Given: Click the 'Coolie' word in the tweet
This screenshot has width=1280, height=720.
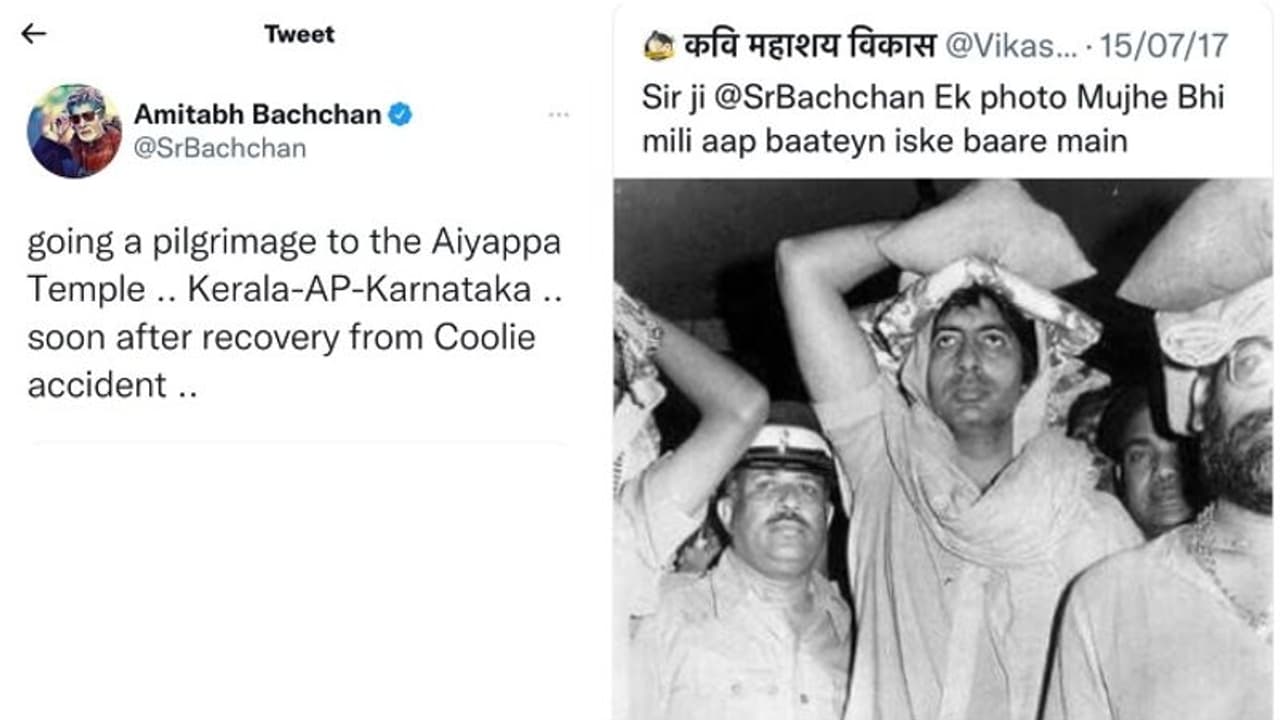Looking at the screenshot, I should [x=484, y=337].
